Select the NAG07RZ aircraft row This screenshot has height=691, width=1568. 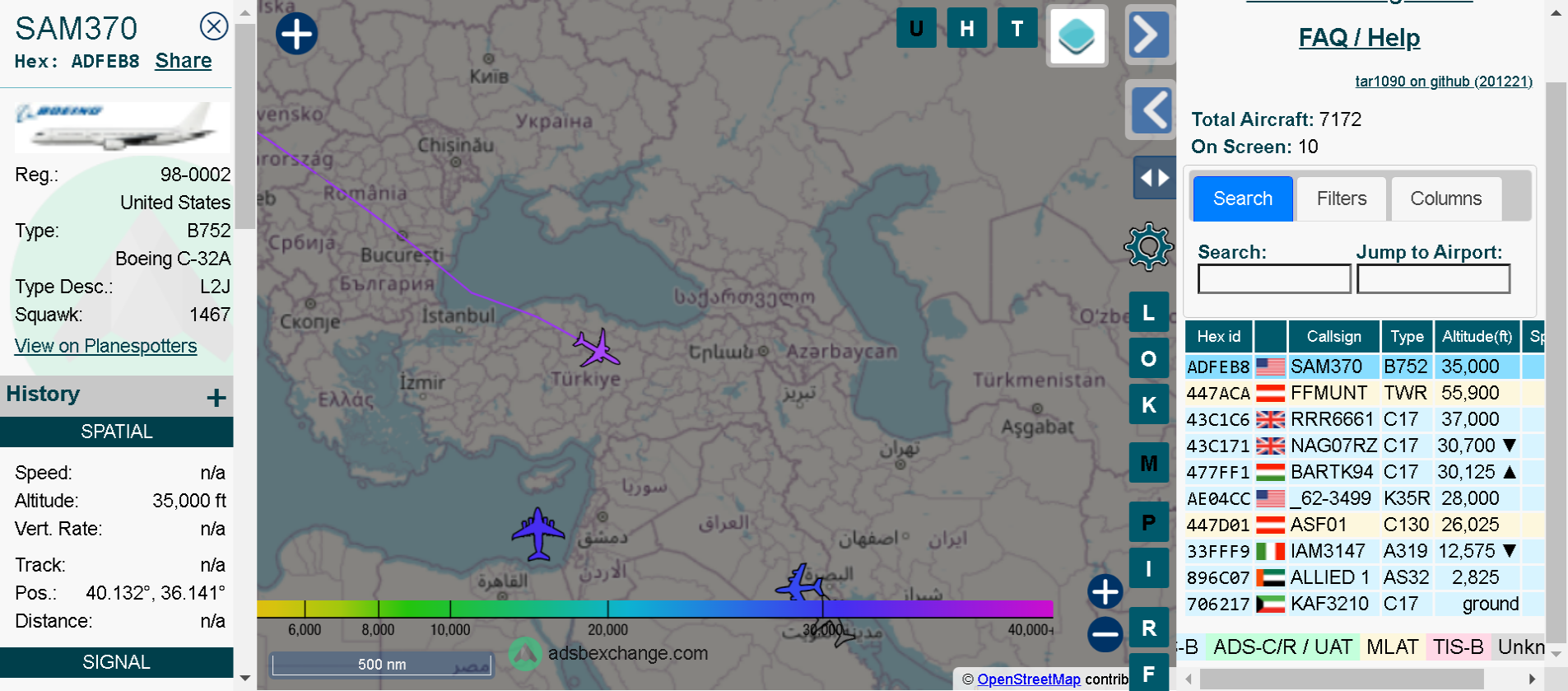click(x=1365, y=446)
